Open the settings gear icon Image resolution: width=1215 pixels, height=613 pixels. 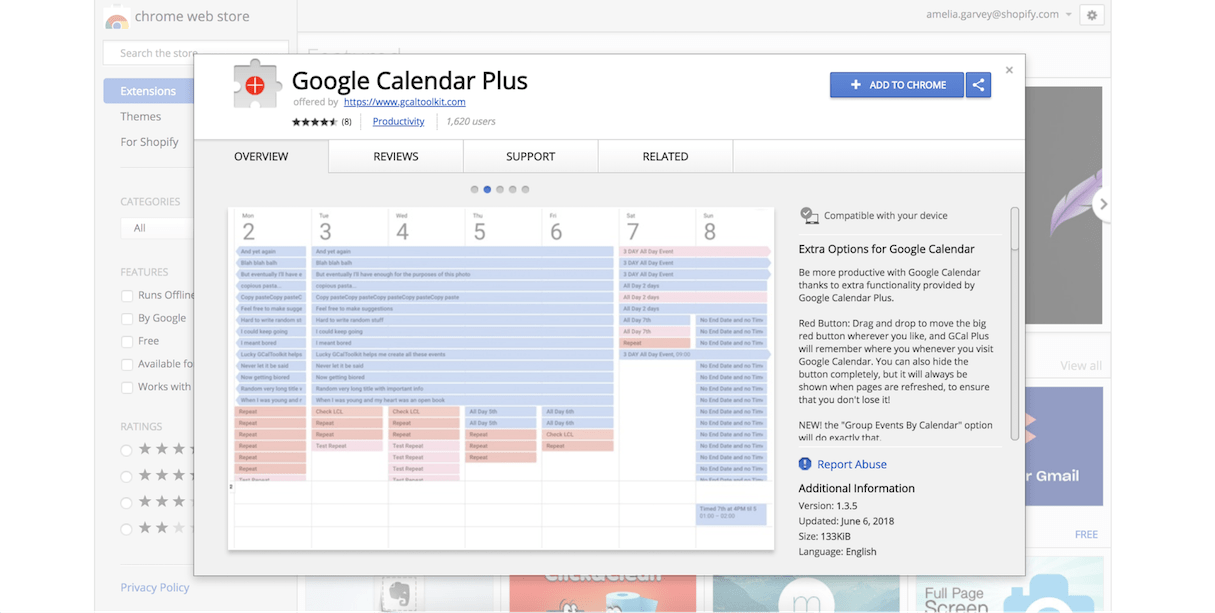(1092, 15)
